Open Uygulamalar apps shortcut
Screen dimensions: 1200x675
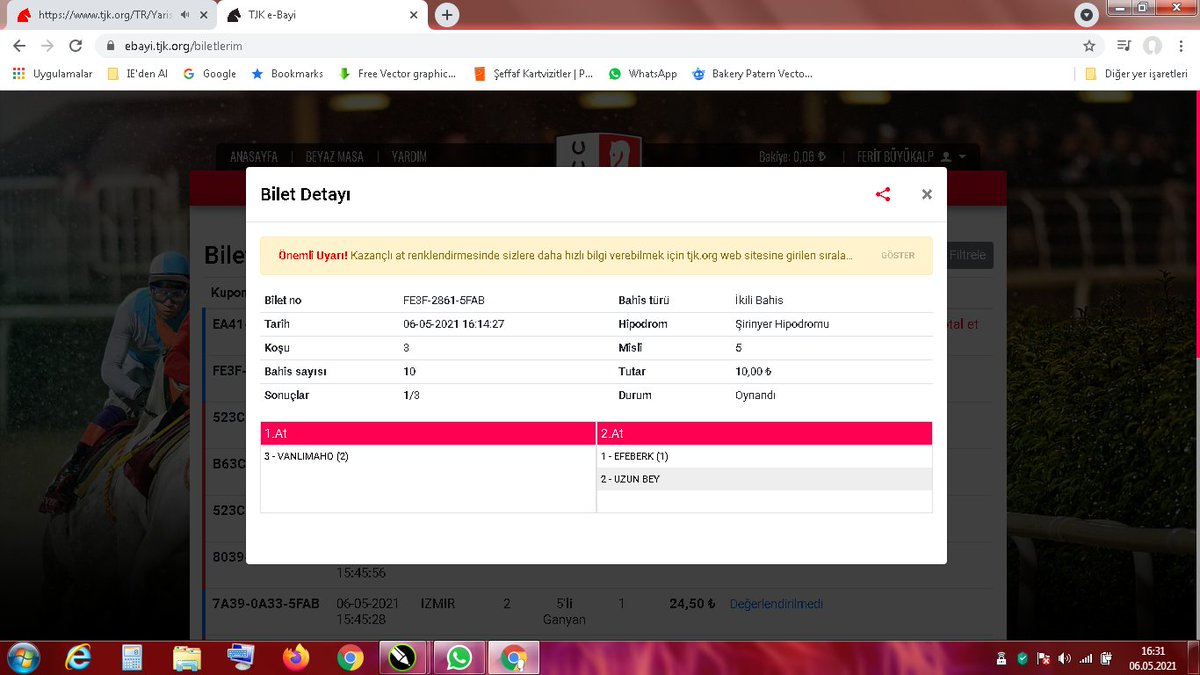pyautogui.click(x=52, y=74)
